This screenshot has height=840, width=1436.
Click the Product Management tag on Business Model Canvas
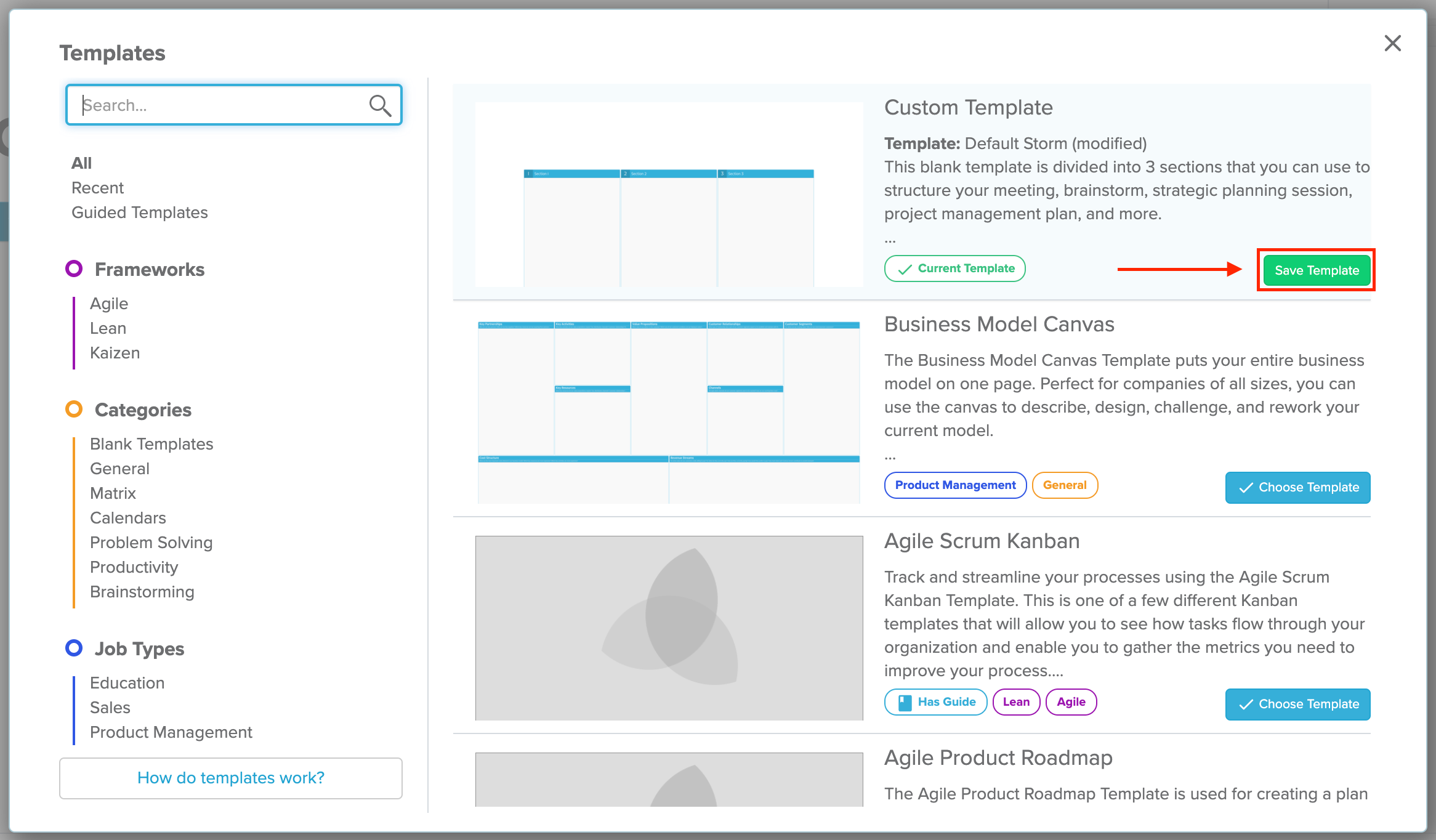[x=955, y=485]
